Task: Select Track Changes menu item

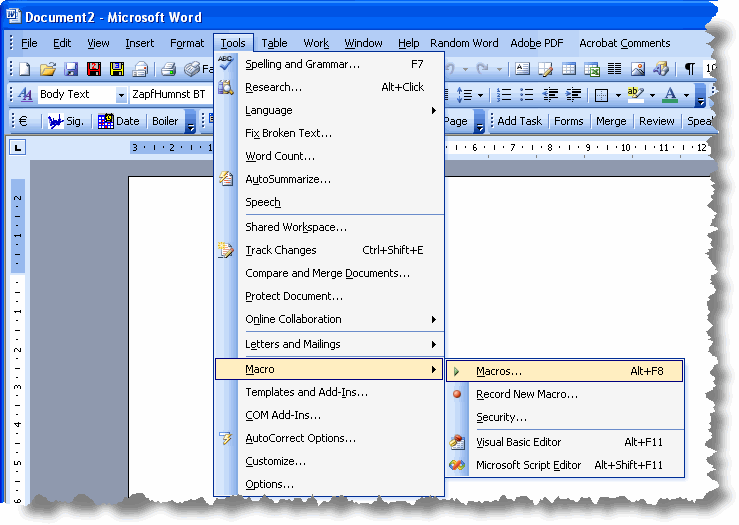Action: (329, 250)
